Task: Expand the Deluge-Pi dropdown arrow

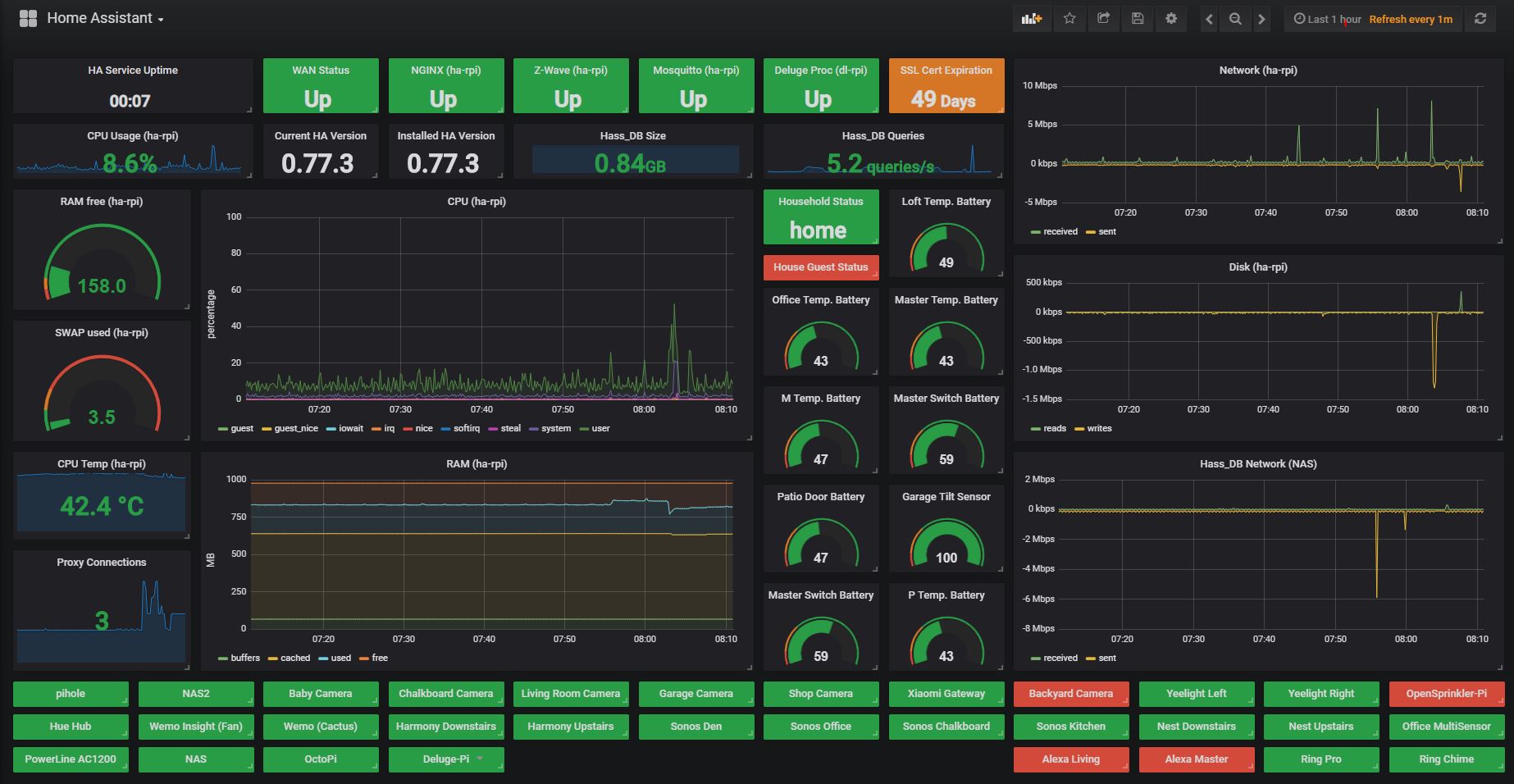Action: [x=480, y=759]
